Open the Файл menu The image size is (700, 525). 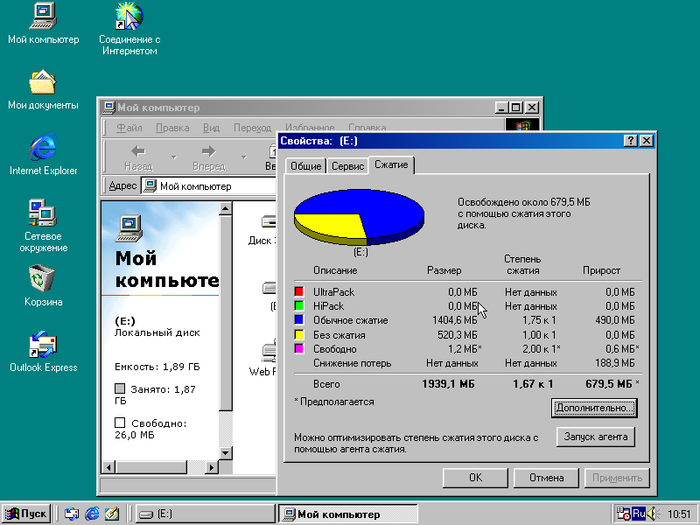tap(128, 128)
